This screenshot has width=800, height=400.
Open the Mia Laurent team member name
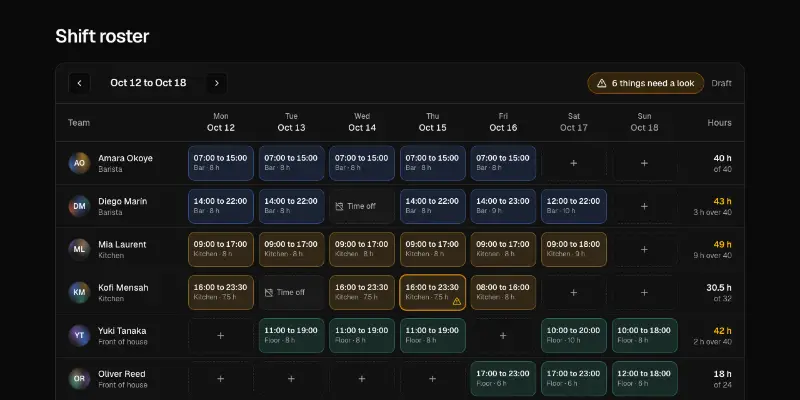pyautogui.click(x=122, y=244)
